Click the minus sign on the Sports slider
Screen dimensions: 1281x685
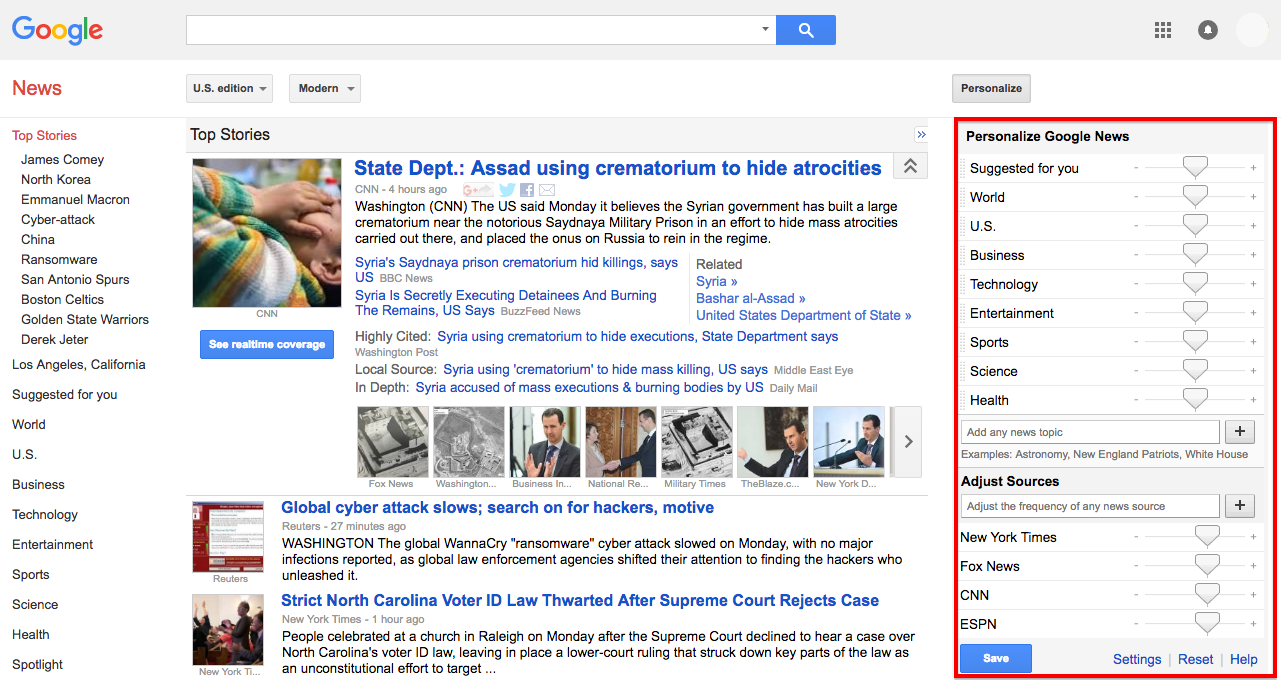point(1136,342)
